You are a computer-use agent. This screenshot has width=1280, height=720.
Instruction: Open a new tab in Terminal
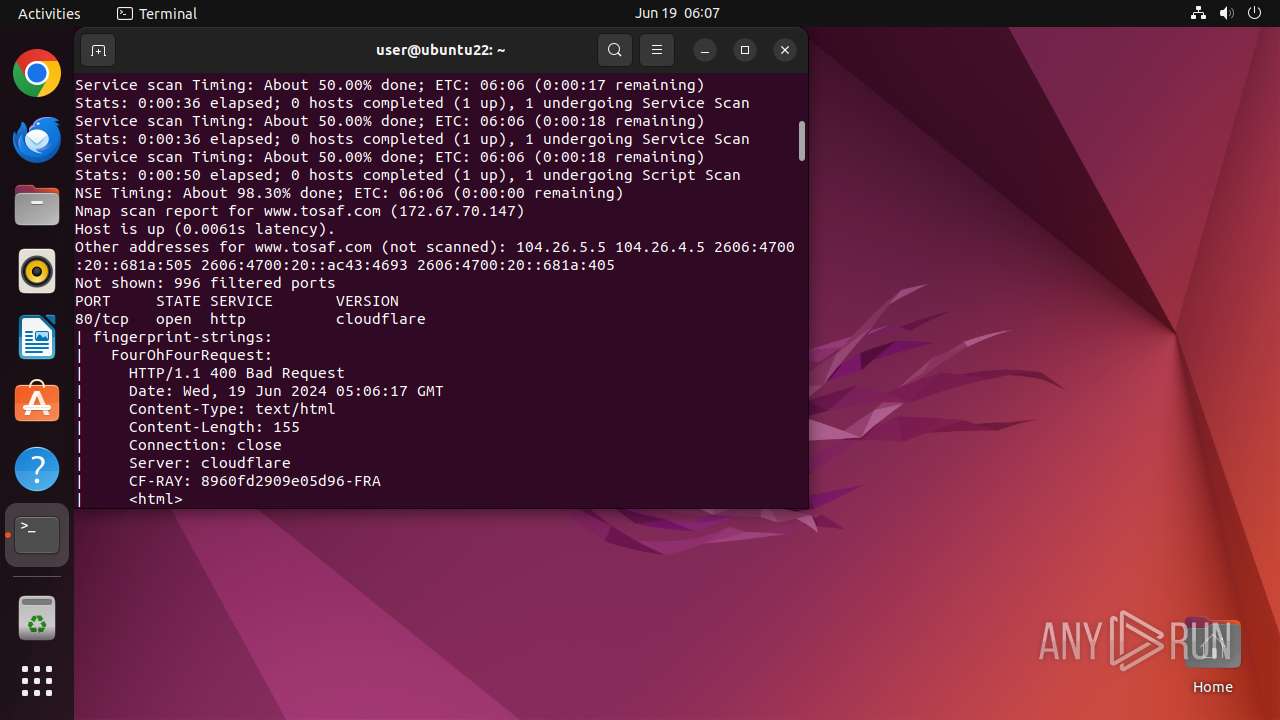click(98, 50)
